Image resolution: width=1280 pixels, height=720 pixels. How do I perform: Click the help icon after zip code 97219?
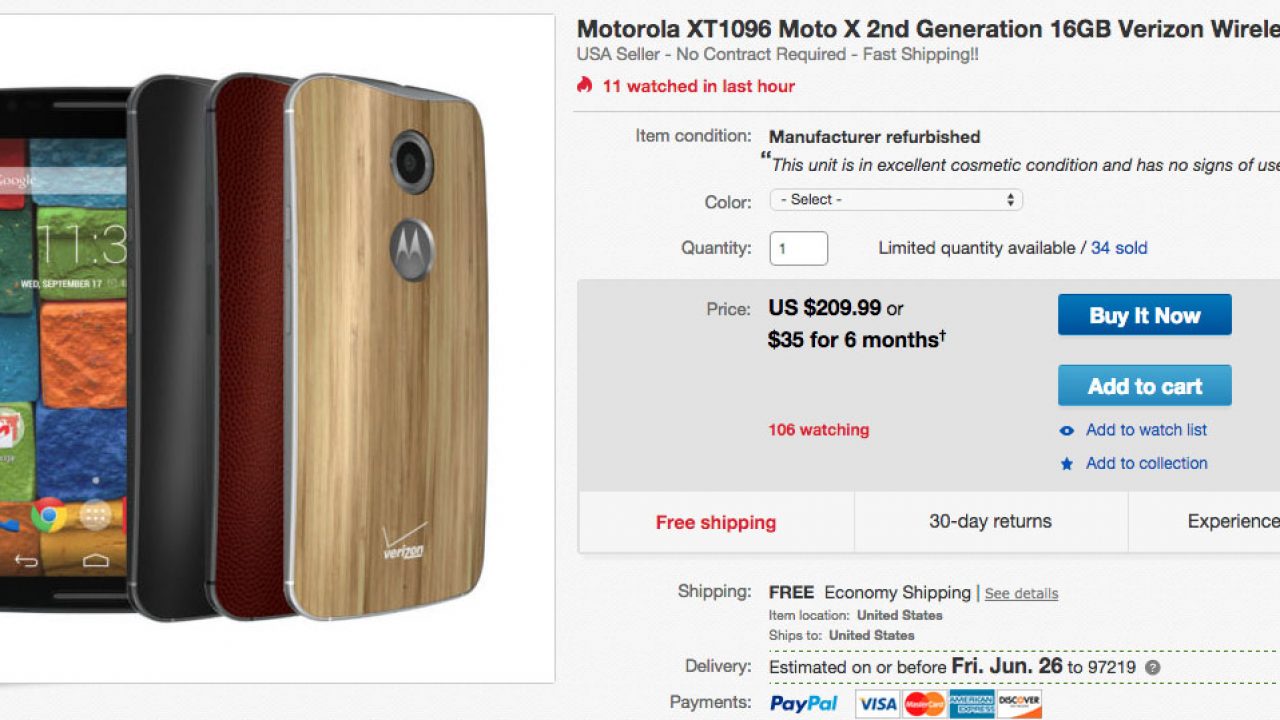[1152, 668]
